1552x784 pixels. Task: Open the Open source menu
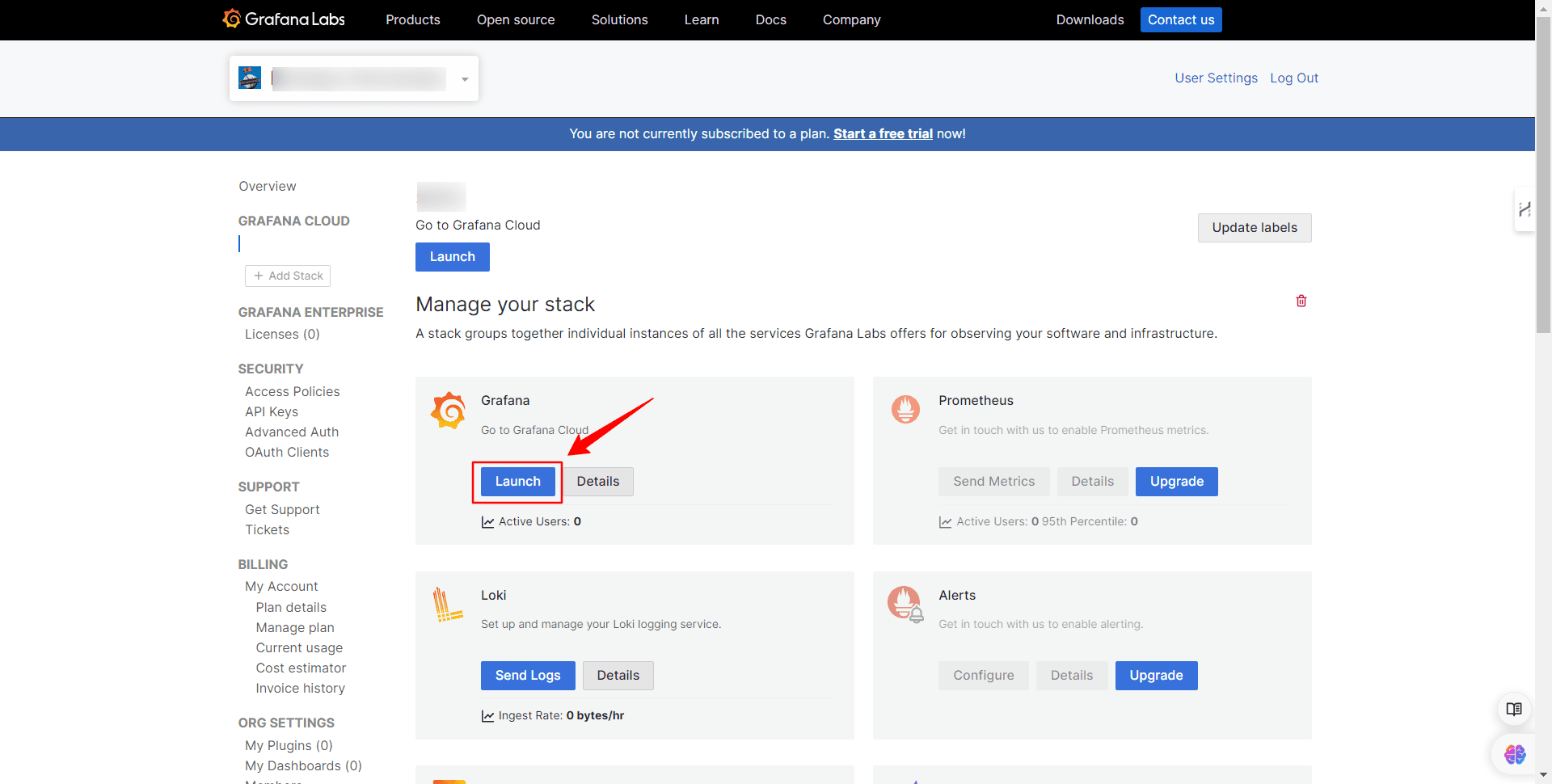coord(516,19)
